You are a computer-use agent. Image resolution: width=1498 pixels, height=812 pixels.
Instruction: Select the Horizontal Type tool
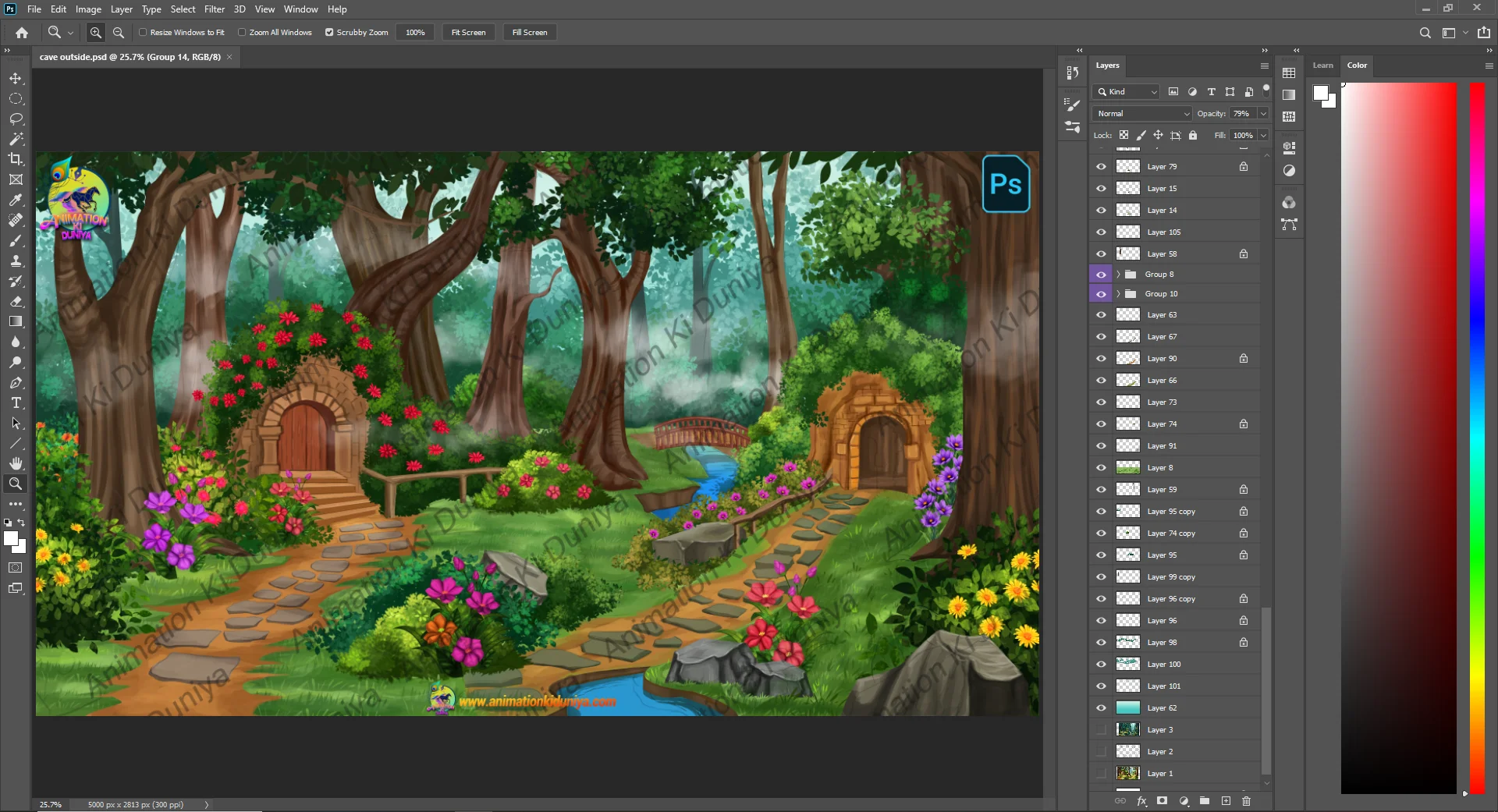(x=16, y=403)
